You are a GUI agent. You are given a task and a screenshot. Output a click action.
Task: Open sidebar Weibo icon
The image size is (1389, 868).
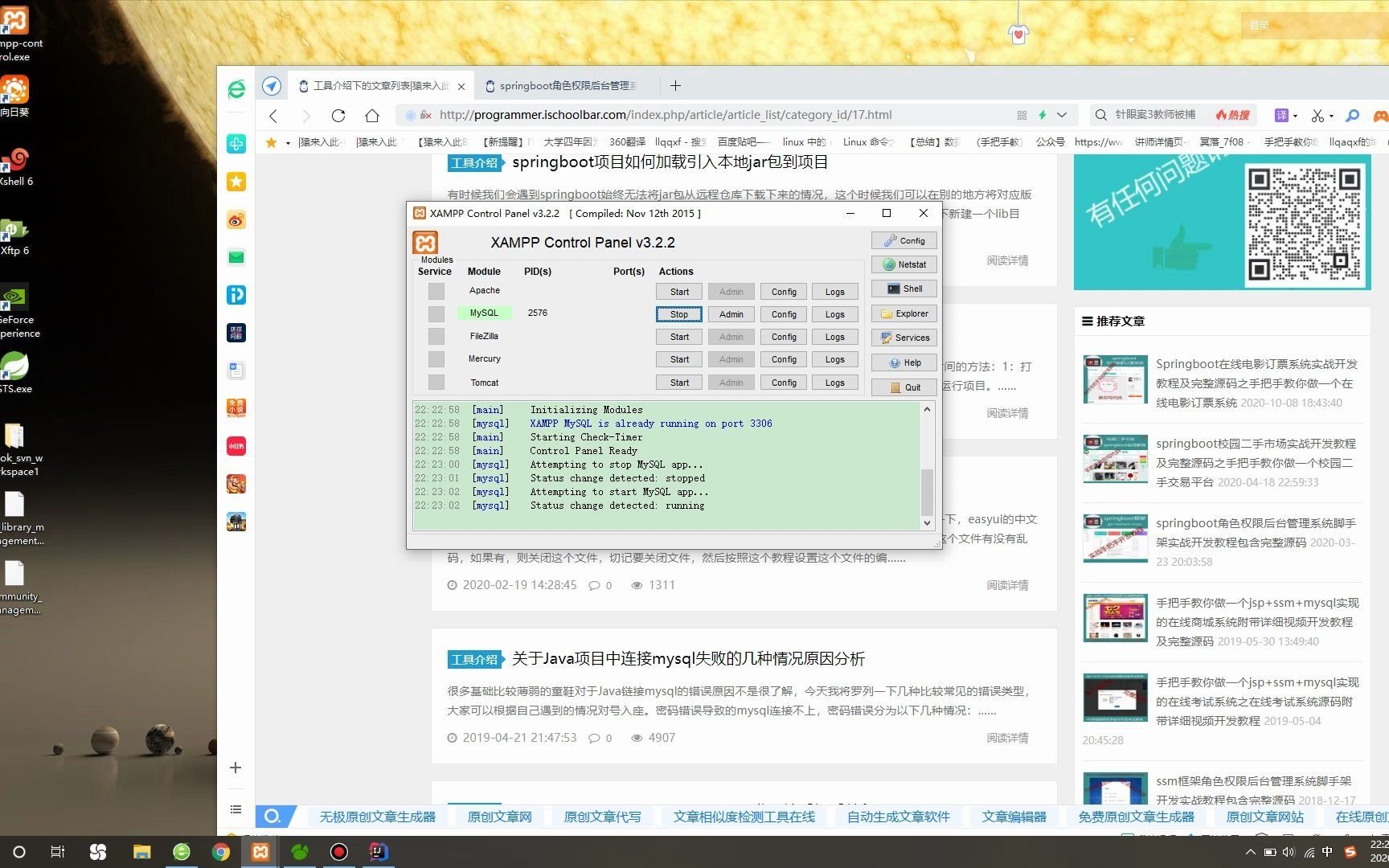coord(236,219)
